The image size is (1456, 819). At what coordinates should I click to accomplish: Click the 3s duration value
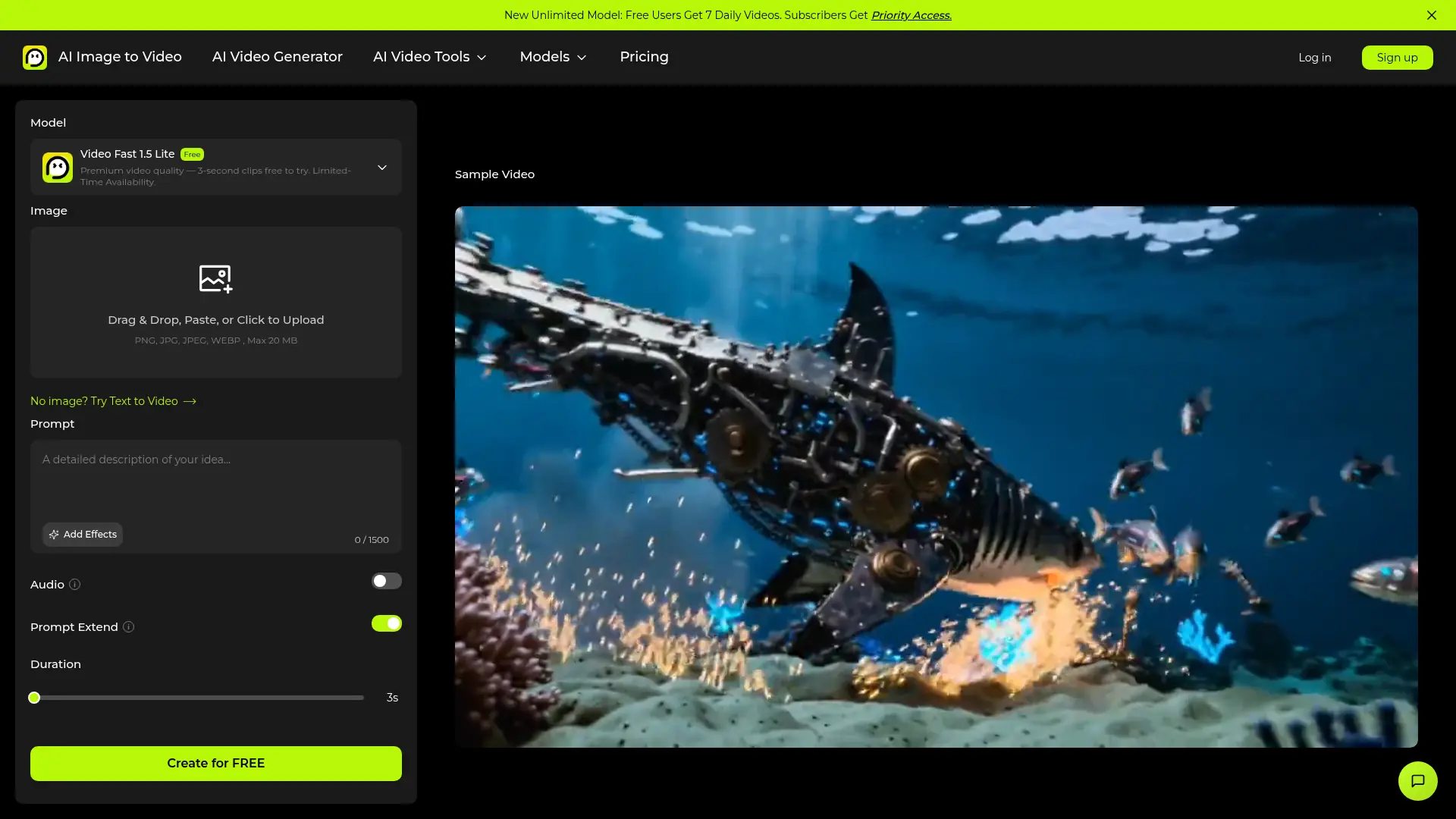tap(392, 698)
